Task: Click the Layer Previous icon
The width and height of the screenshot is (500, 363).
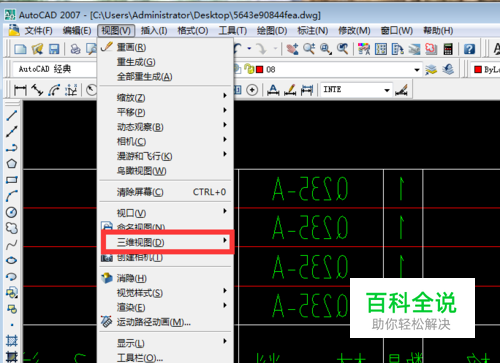Action: 448,69
